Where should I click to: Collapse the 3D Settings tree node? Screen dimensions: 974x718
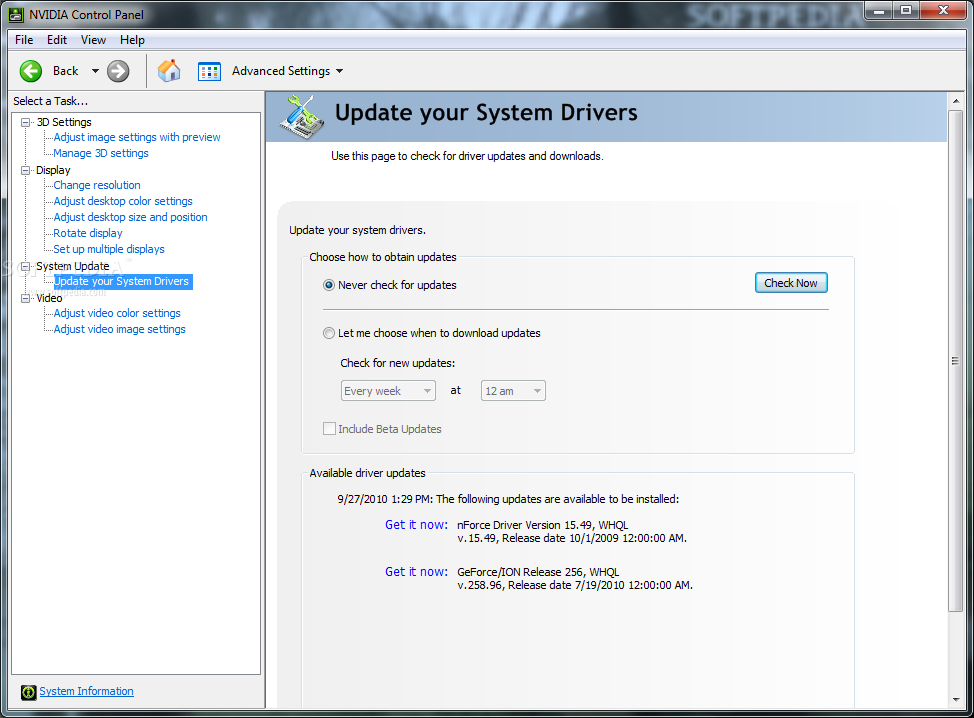[x=25, y=122]
